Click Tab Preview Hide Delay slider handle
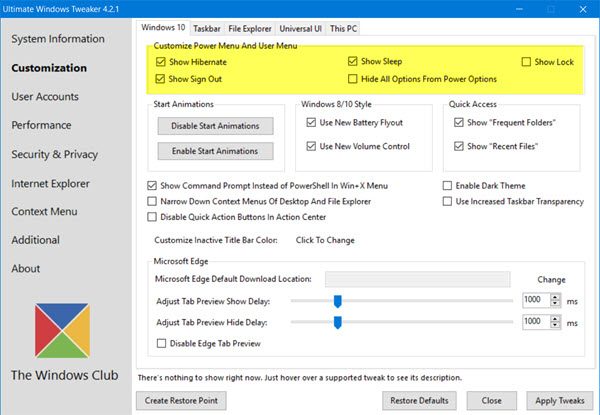The width and height of the screenshot is (600, 415). point(338,322)
